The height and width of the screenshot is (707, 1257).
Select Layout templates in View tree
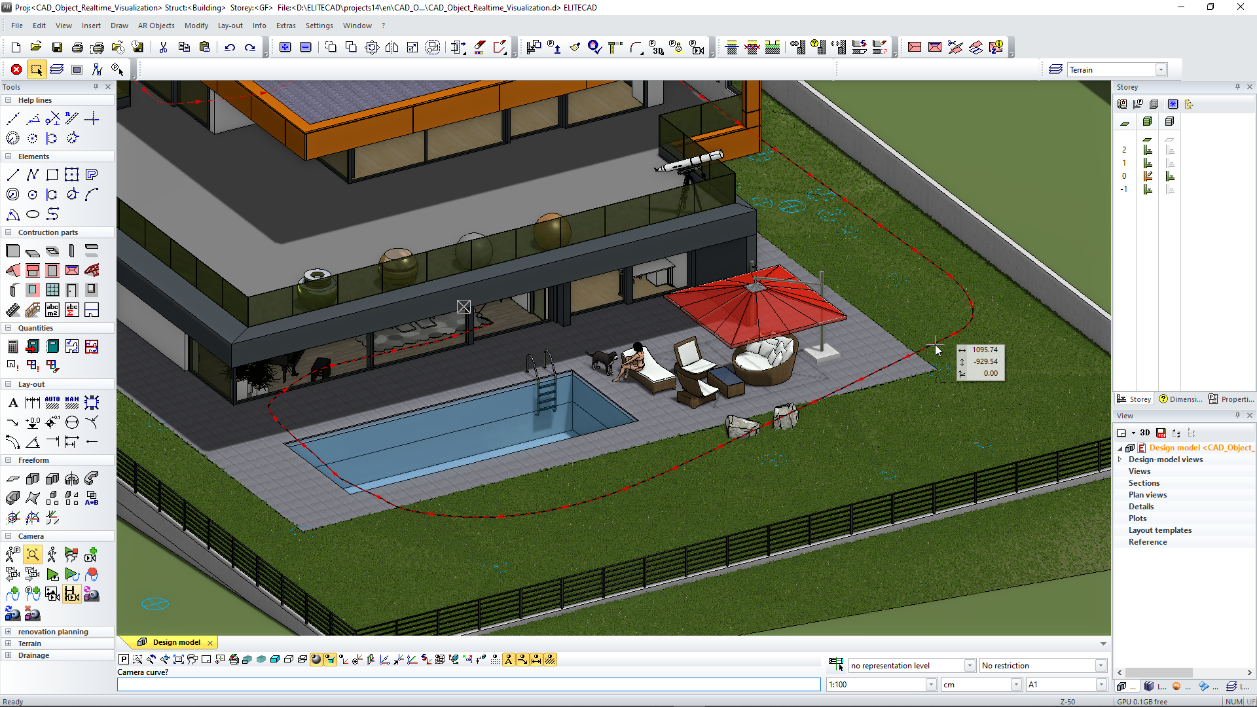coord(1159,530)
